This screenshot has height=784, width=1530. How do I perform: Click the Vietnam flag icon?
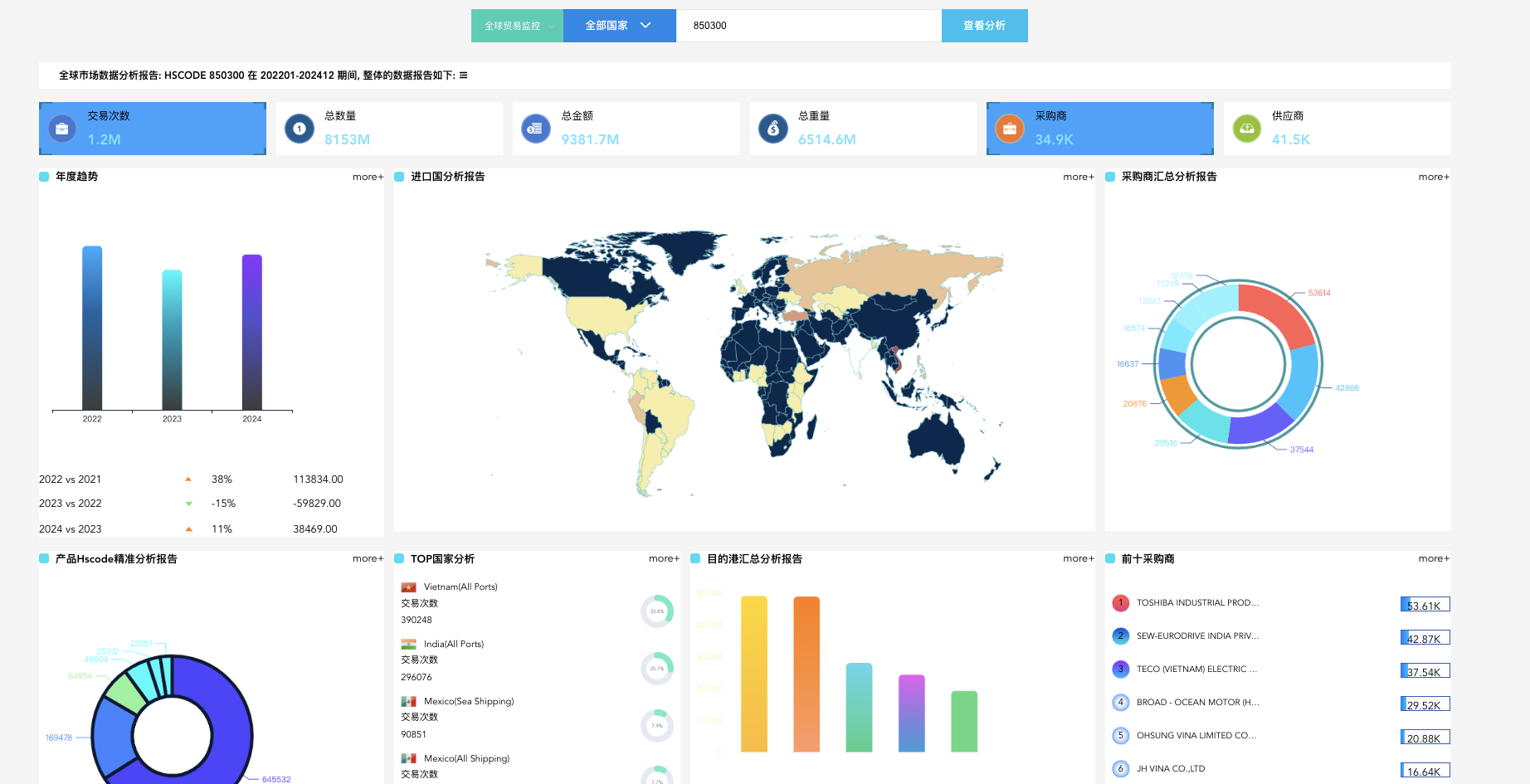pos(408,587)
